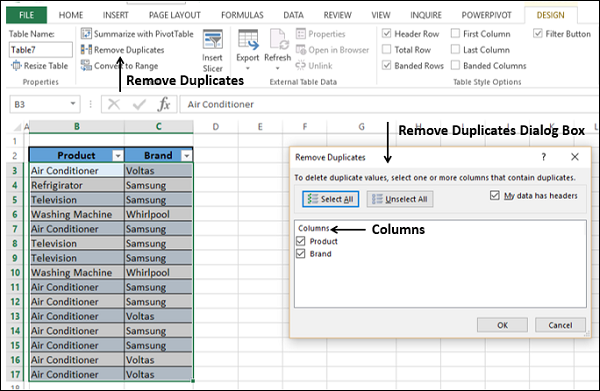Open the Product column filter dropdown

(x=118, y=156)
